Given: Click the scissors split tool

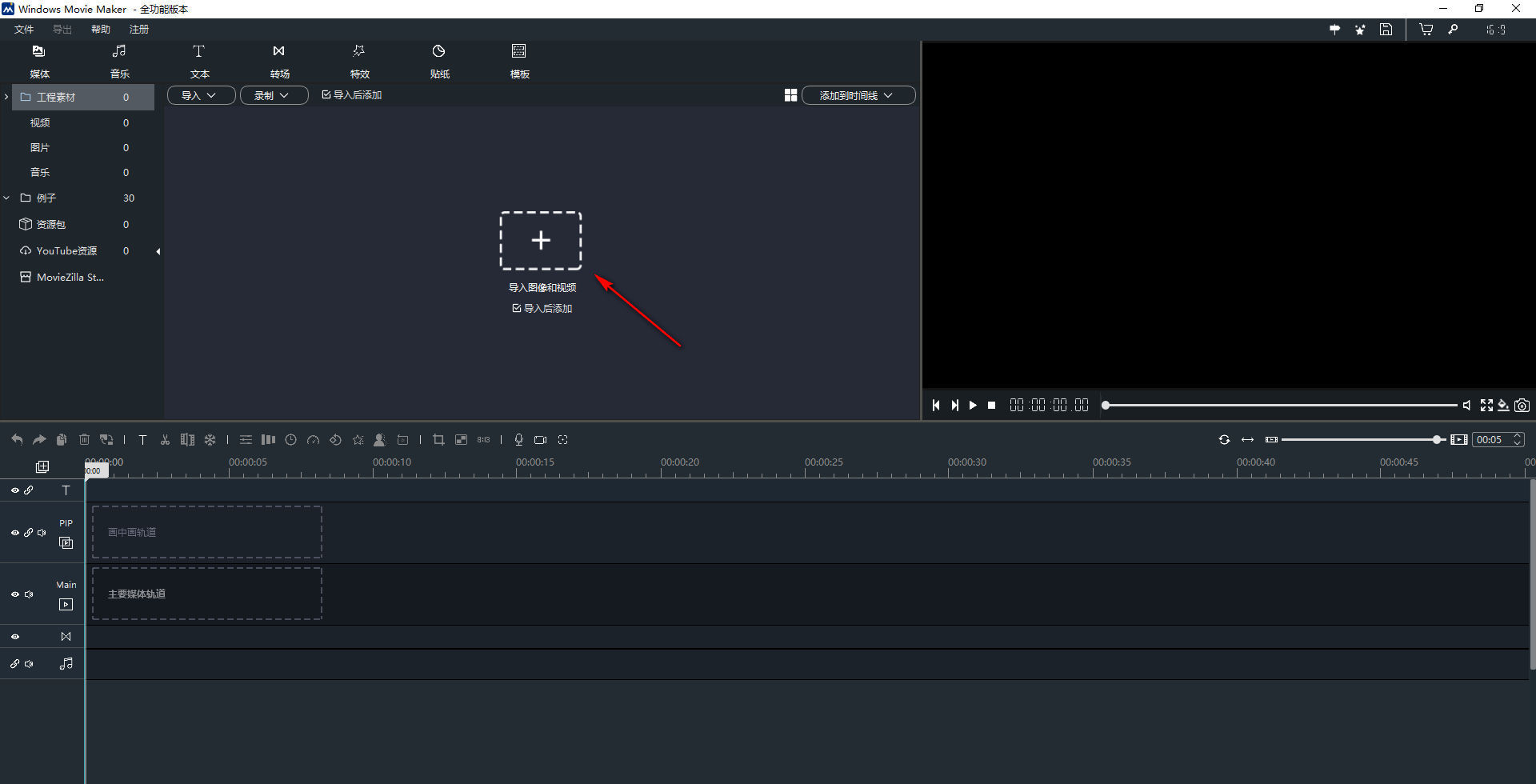Looking at the screenshot, I should 165,439.
